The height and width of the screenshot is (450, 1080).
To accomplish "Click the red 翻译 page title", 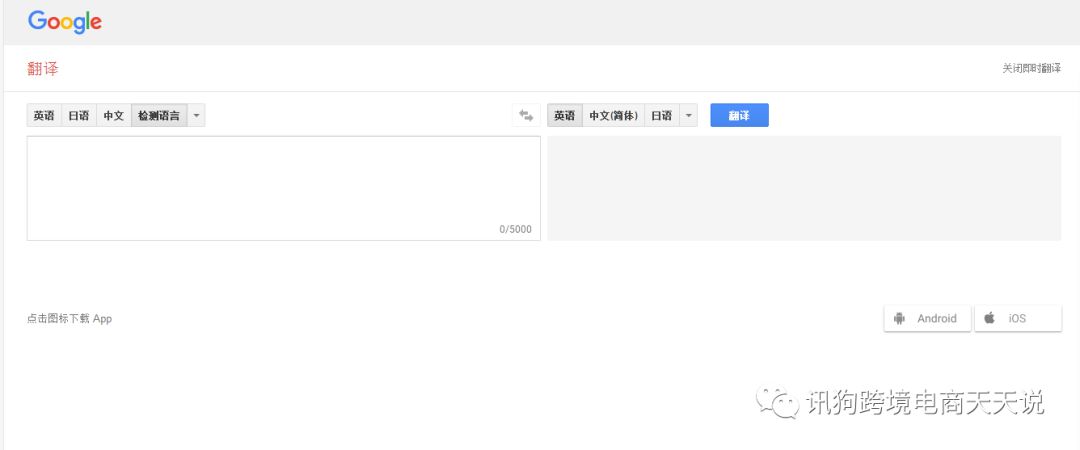I will click(43, 69).
